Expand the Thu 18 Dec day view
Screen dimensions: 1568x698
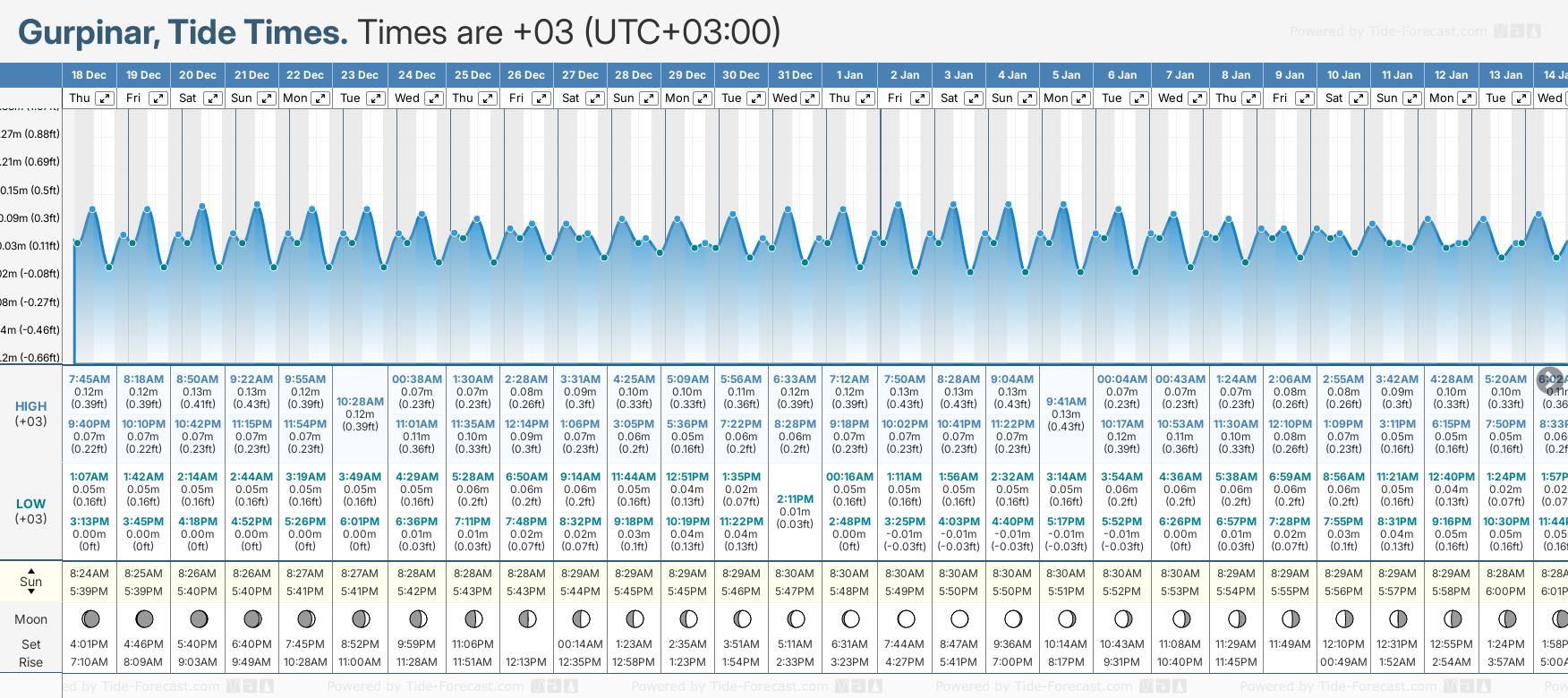click(105, 98)
